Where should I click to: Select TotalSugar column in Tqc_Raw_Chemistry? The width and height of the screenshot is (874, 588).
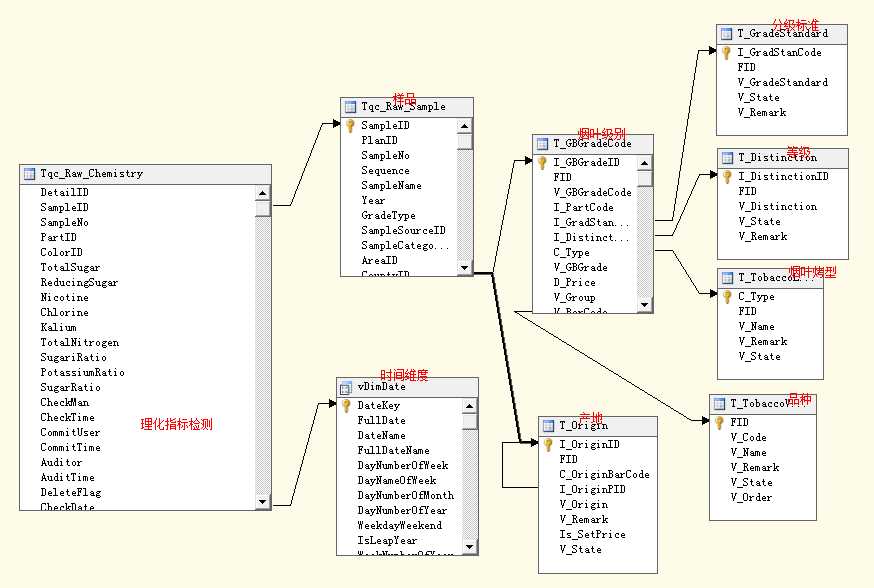pos(137,268)
